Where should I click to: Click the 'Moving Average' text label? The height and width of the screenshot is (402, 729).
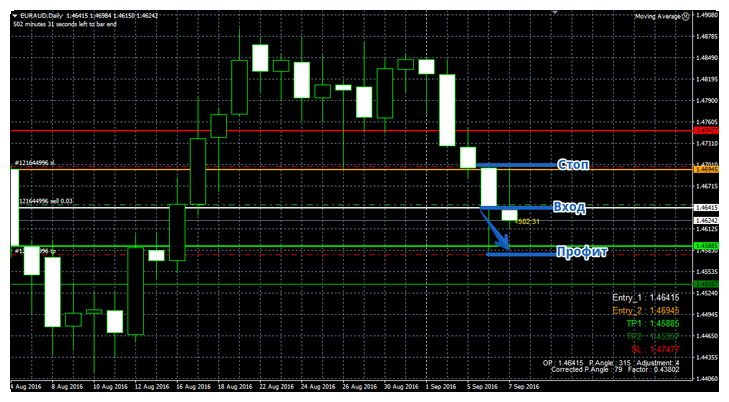click(x=658, y=16)
